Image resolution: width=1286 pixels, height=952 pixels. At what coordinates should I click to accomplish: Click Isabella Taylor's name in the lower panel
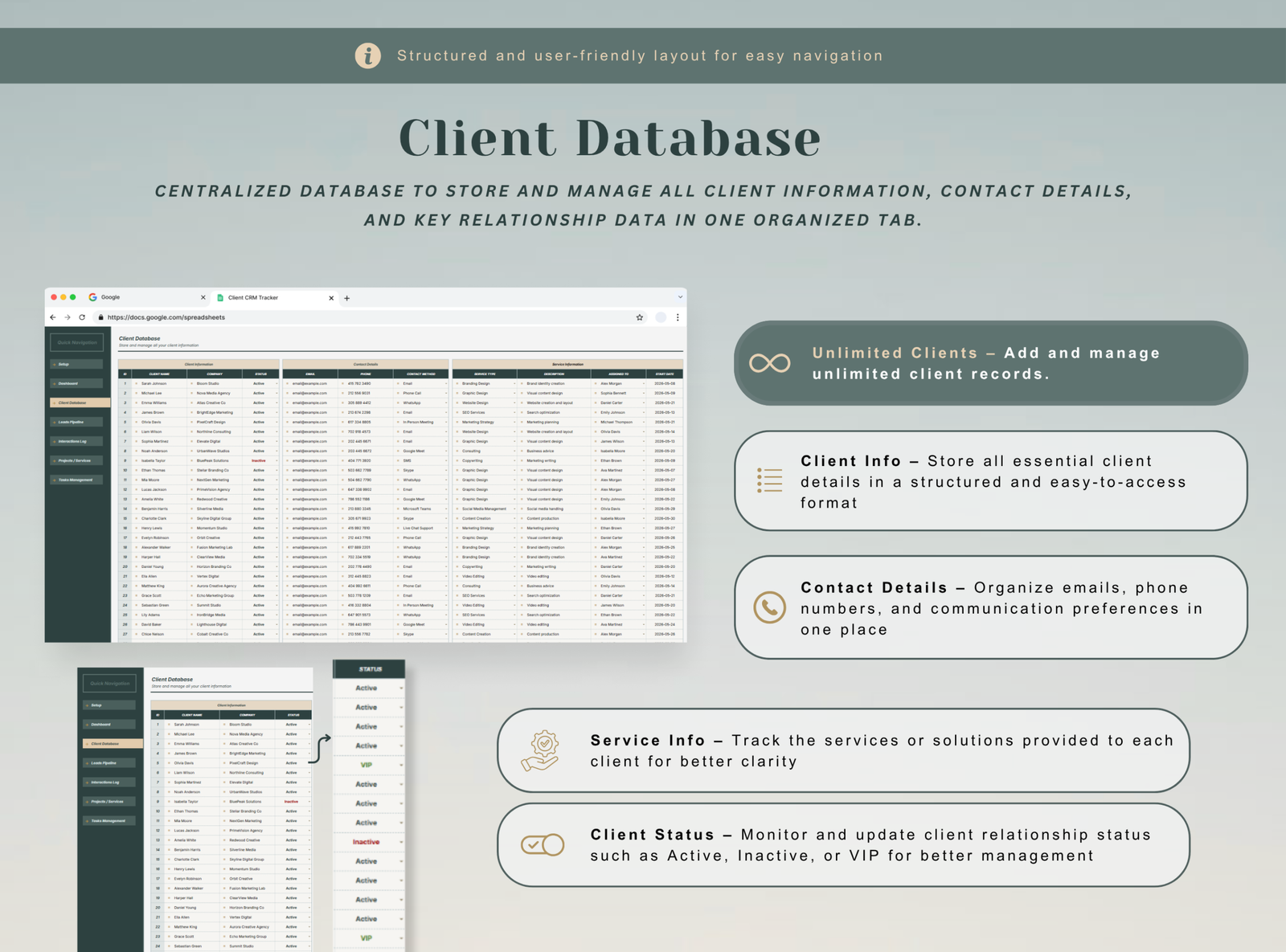point(186,802)
